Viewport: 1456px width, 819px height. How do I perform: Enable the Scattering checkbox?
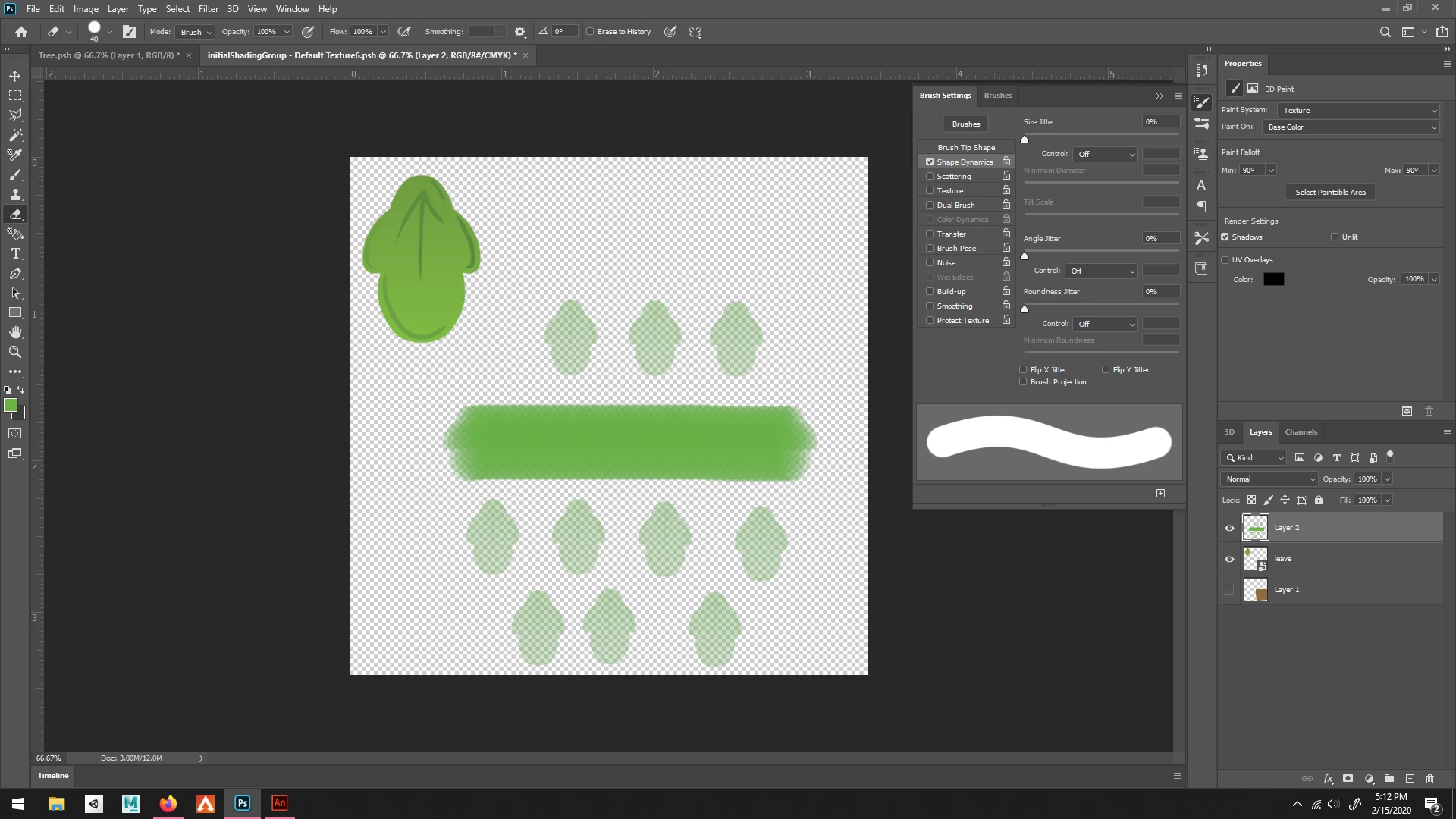(930, 176)
